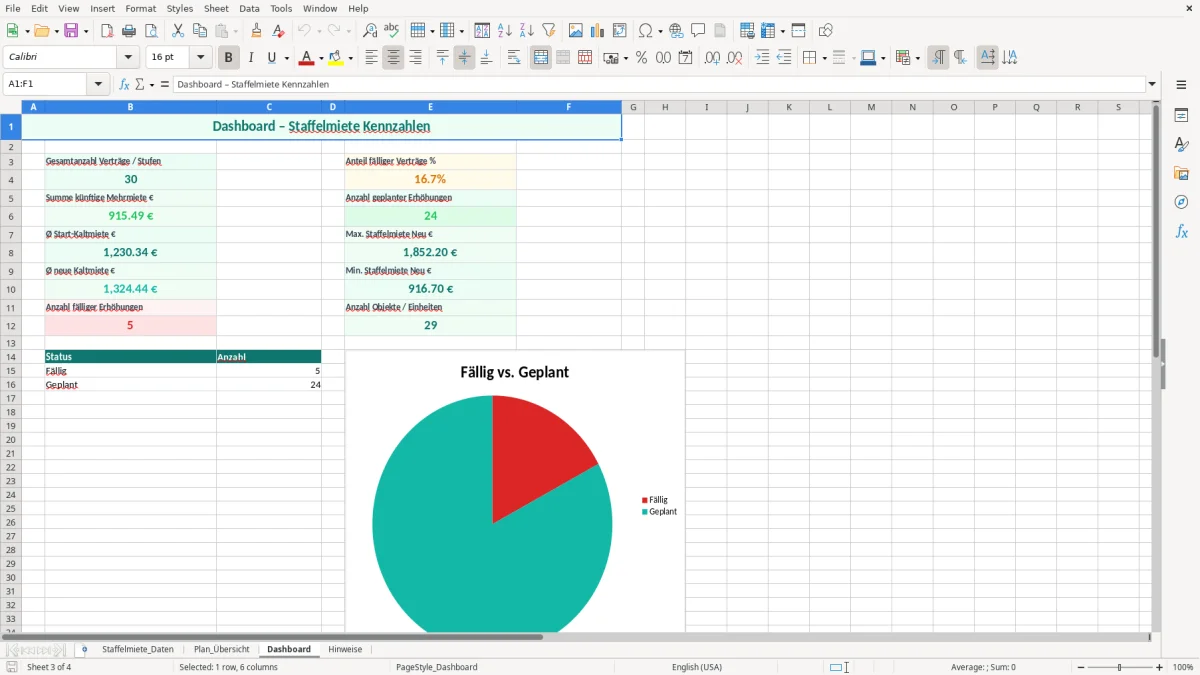Toggle Wrap Text

[514, 58]
